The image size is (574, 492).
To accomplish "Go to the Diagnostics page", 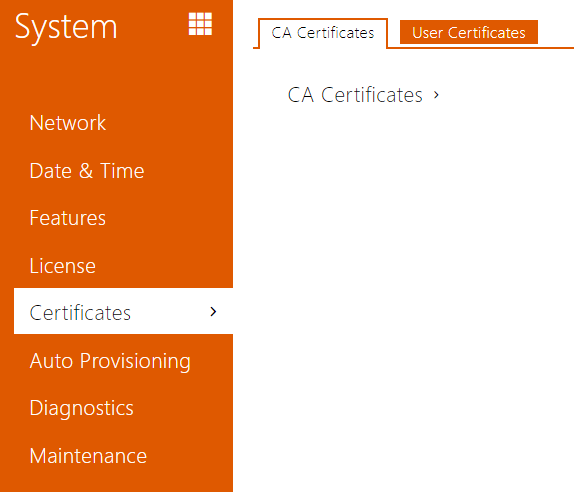I will (x=81, y=408).
